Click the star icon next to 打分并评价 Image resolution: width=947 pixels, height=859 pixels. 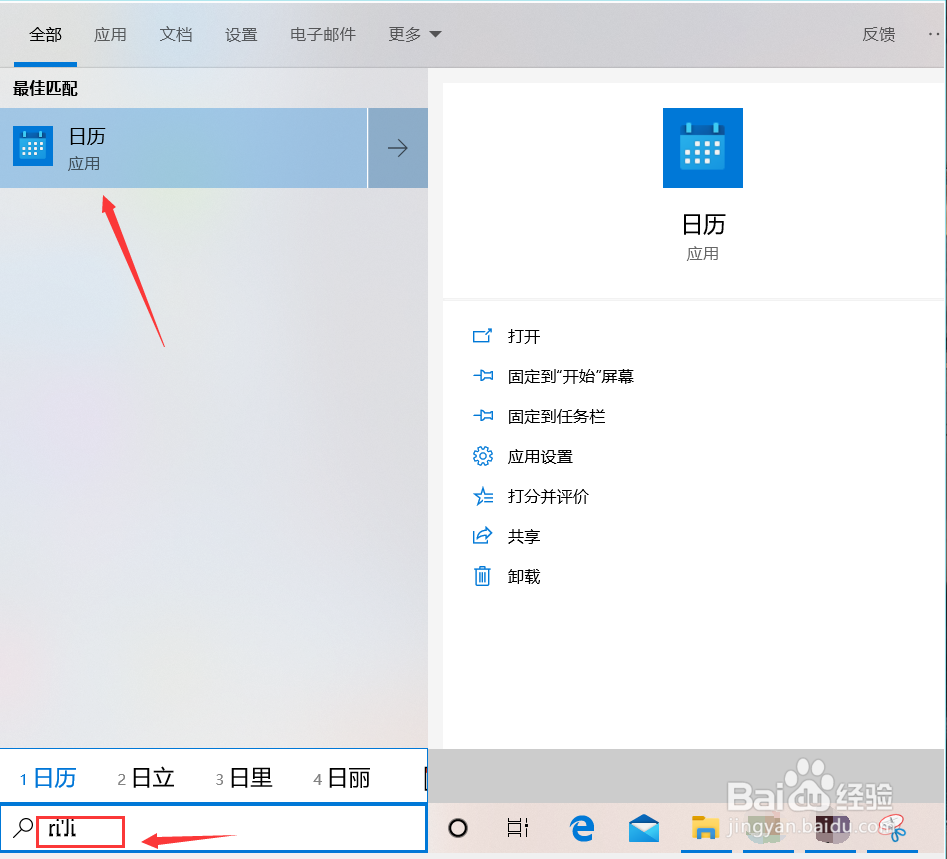(483, 496)
